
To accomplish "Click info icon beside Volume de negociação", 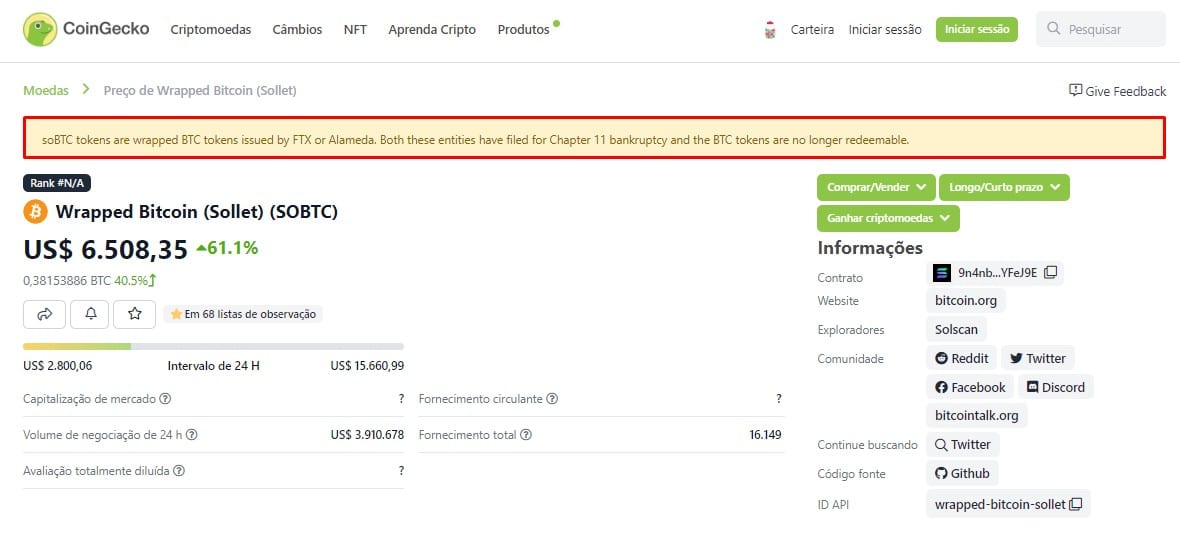I will pos(192,435).
